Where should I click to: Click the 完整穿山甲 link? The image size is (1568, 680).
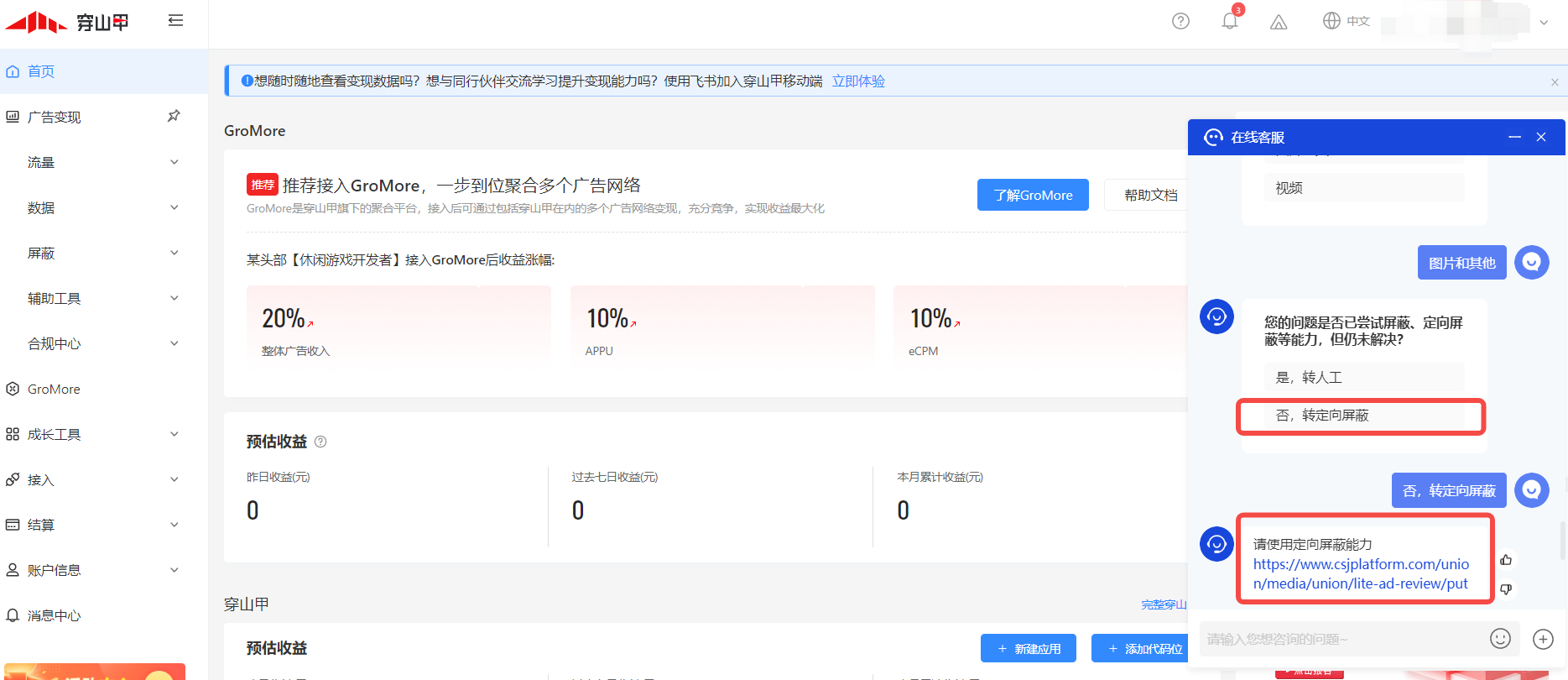point(1164,604)
